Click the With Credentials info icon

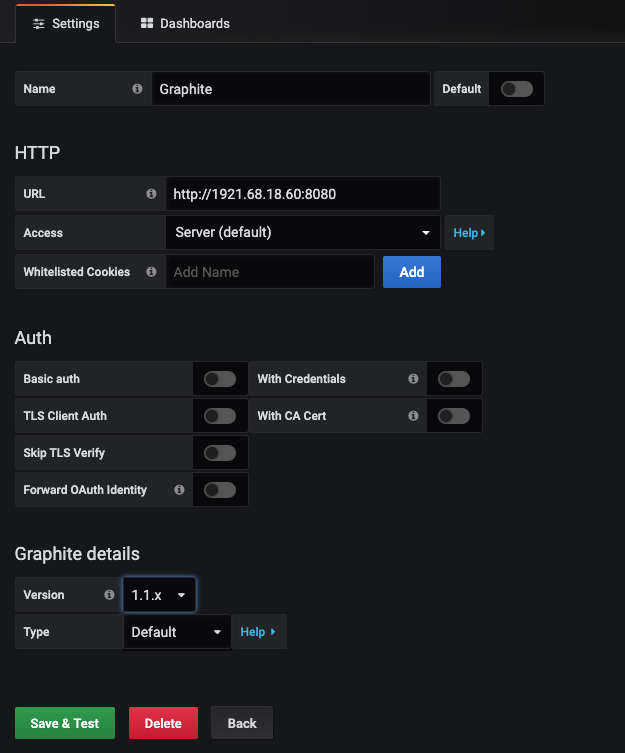coord(413,379)
